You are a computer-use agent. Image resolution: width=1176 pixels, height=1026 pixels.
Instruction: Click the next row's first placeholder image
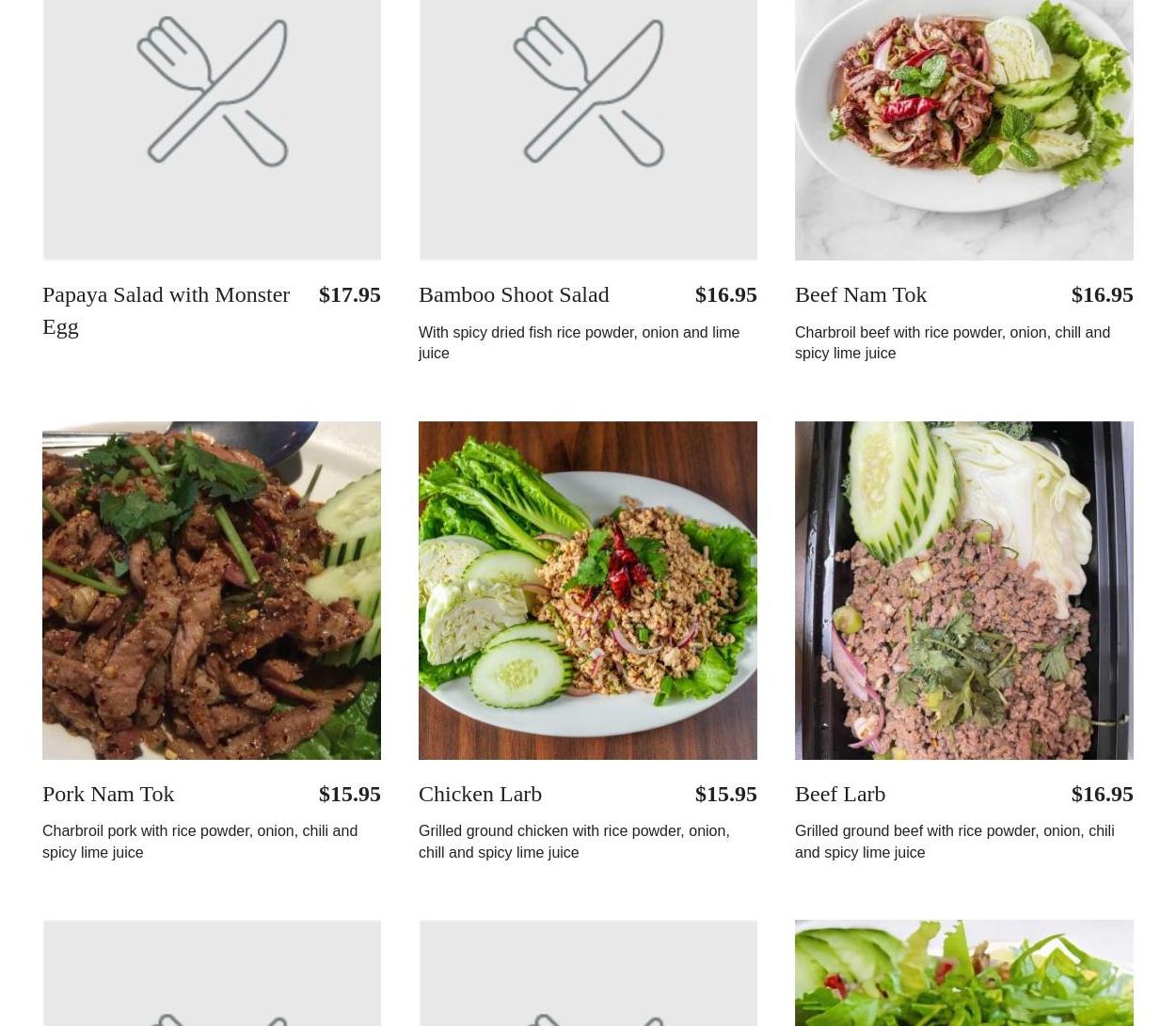click(x=212, y=973)
